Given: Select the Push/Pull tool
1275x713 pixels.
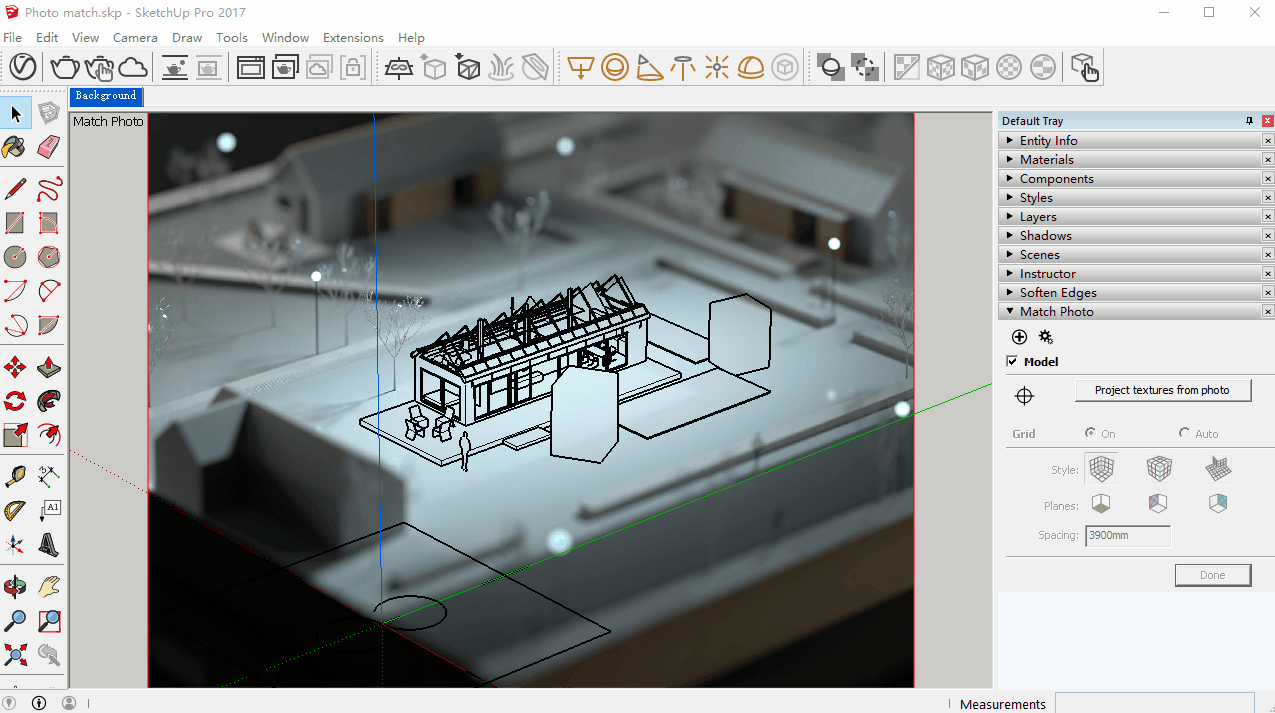Looking at the screenshot, I should (x=49, y=367).
